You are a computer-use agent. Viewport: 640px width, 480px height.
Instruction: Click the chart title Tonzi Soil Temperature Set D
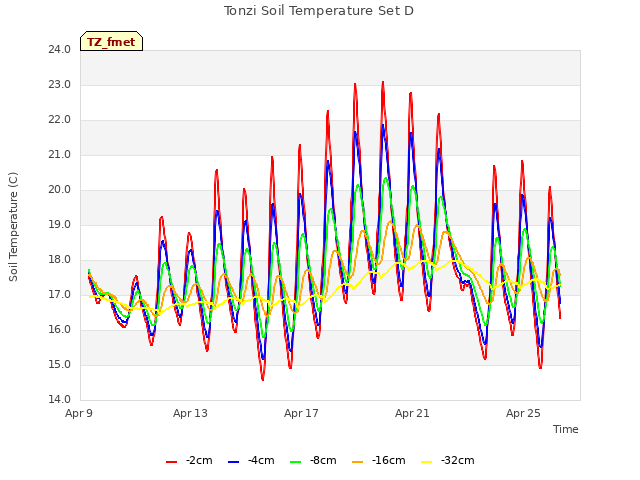319,11
